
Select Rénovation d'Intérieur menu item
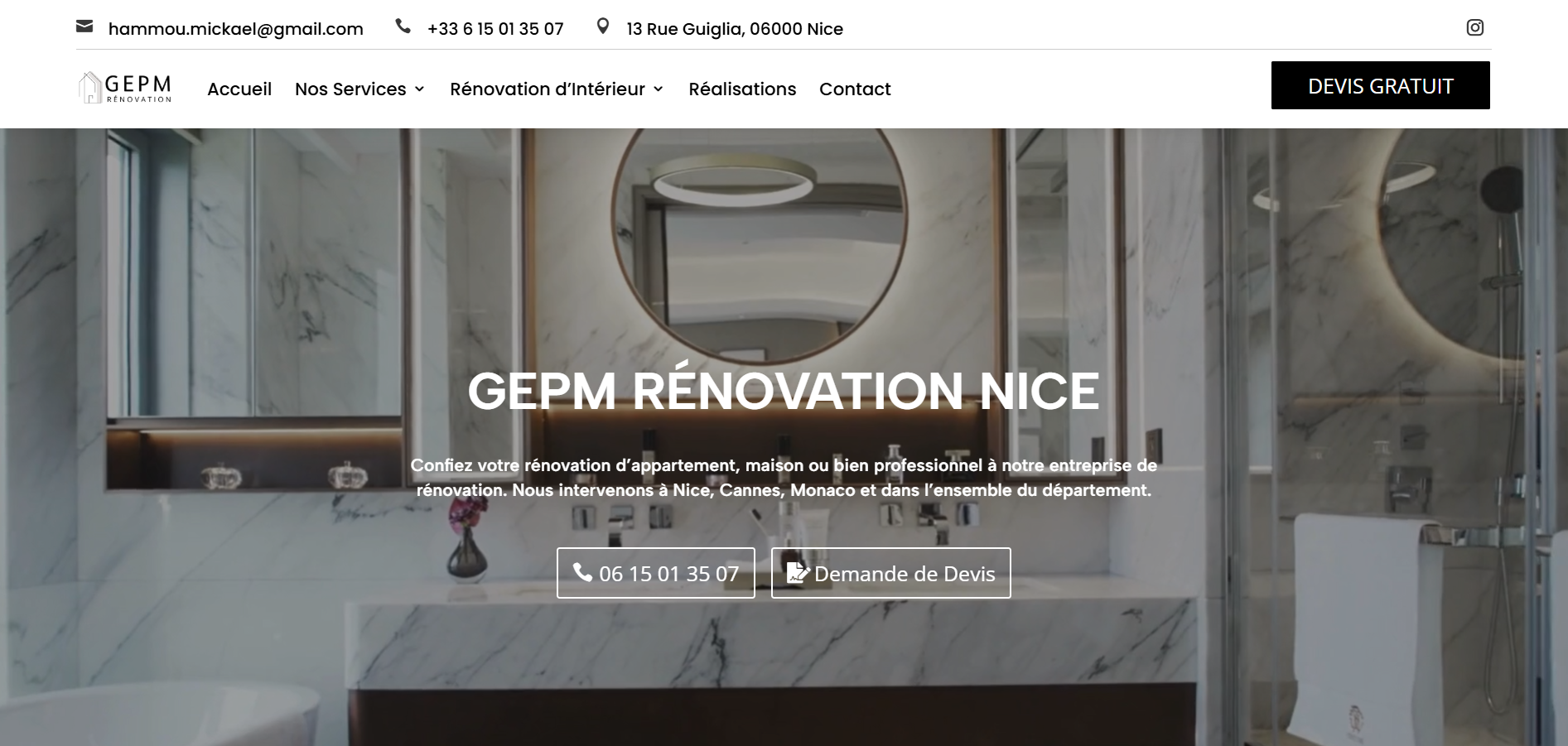pos(557,89)
